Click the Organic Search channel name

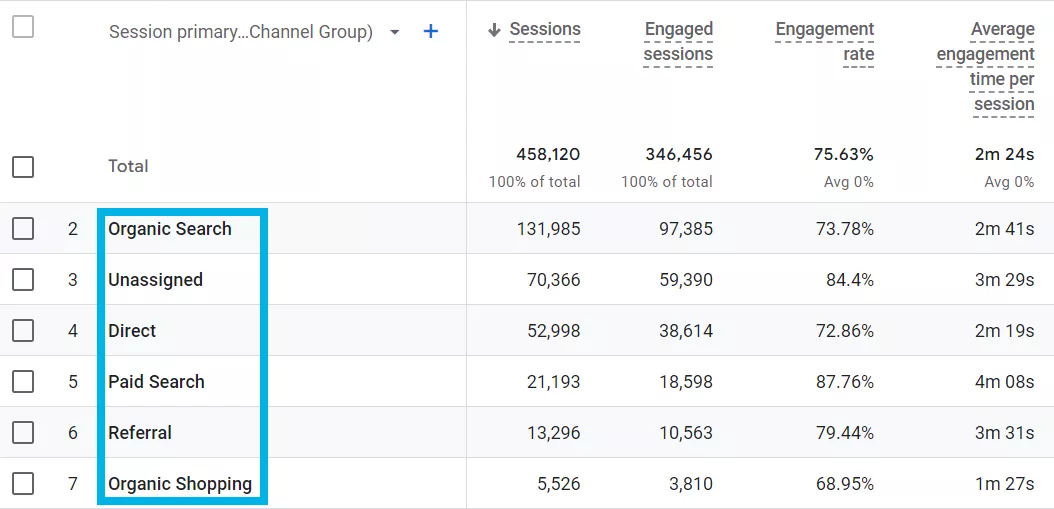point(169,229)
